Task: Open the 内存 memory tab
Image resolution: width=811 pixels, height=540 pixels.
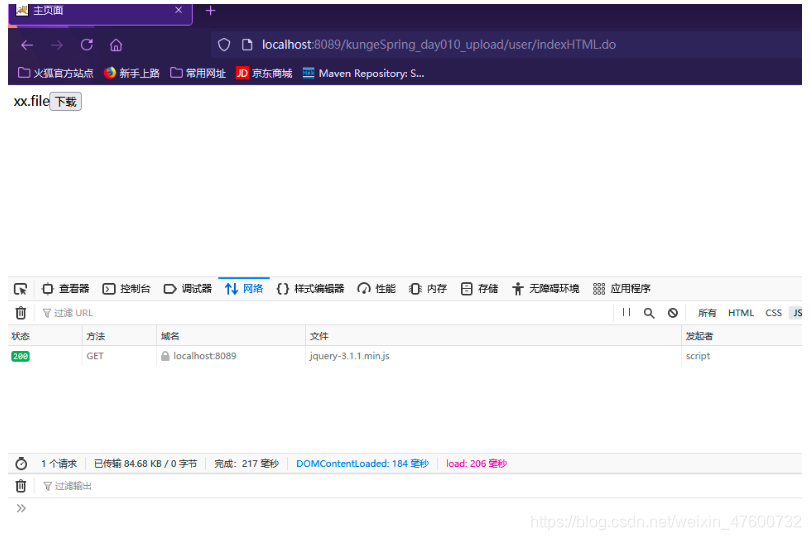Action: 428,289
